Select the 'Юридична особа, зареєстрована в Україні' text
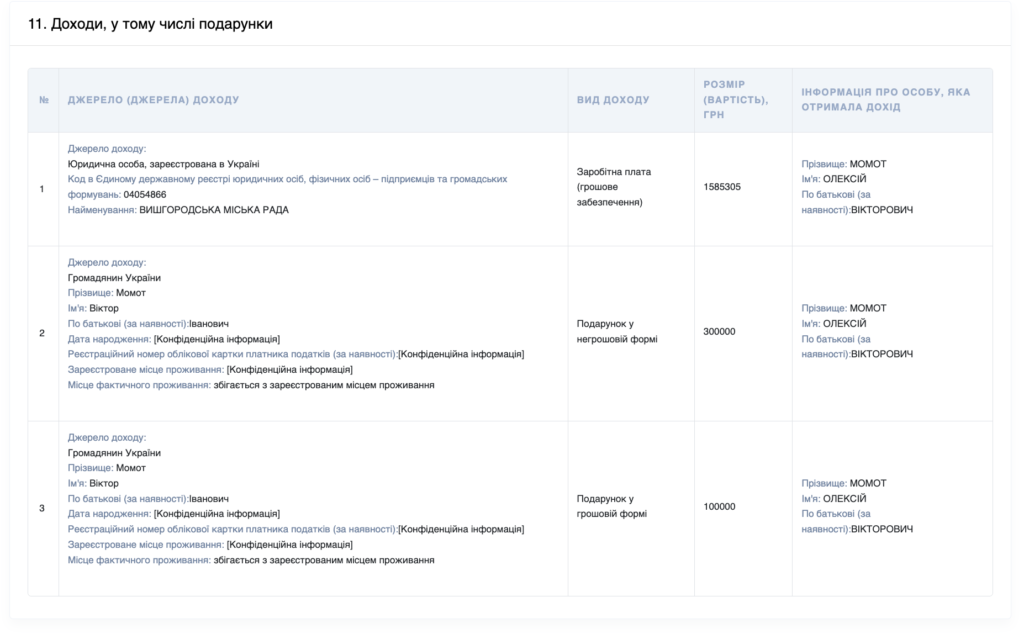 point(163,164)
